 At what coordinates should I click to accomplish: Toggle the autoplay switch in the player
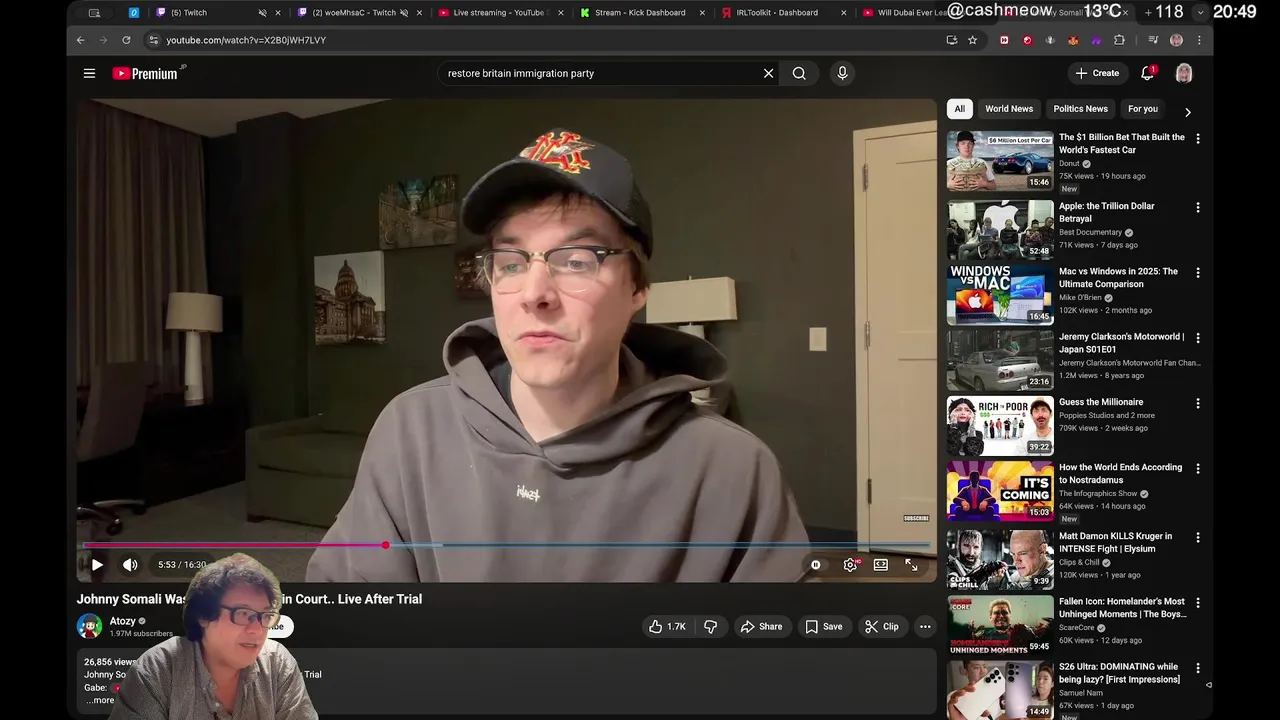[x=816, y=565]
